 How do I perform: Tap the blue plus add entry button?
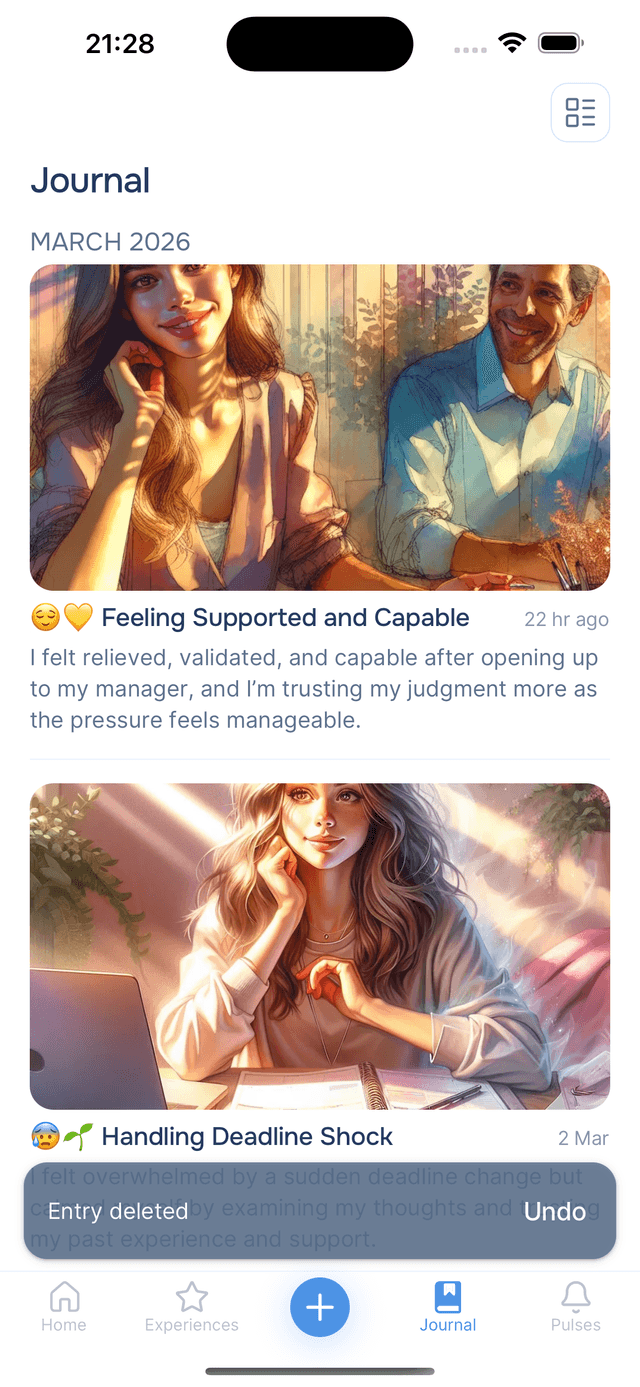click(320, 1307)
